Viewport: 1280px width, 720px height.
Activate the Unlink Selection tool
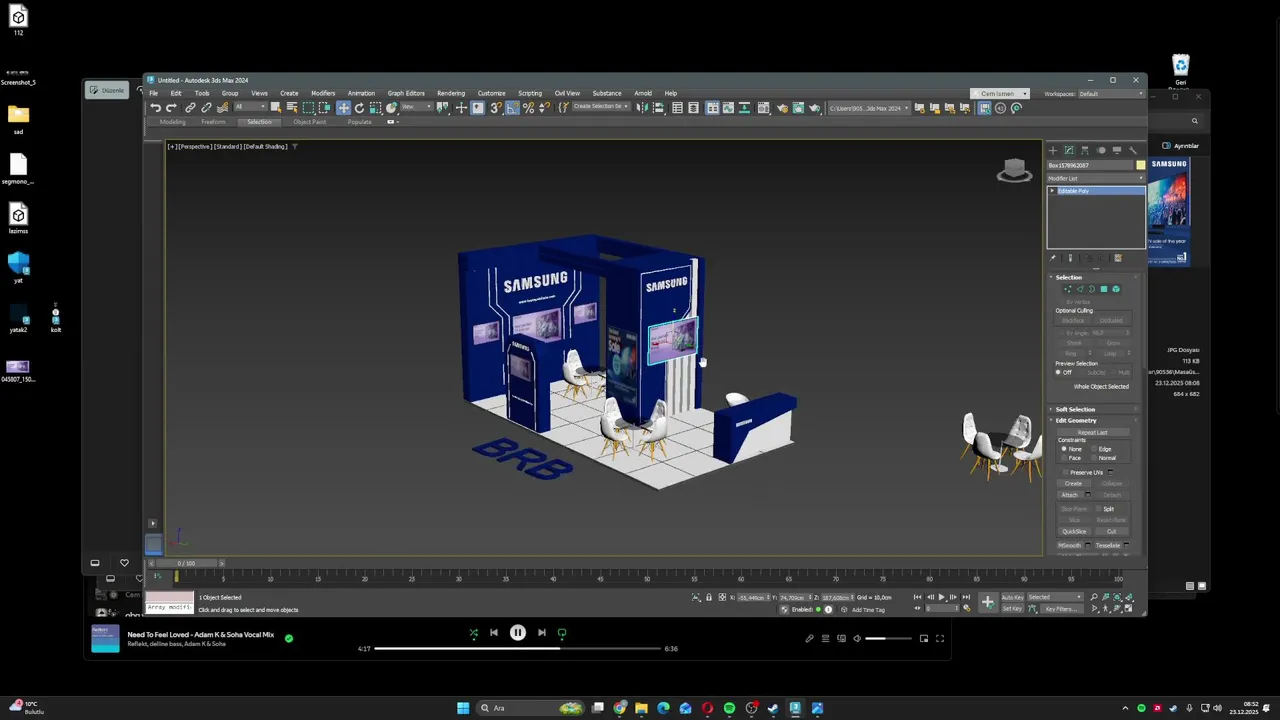tap(206, 108)
